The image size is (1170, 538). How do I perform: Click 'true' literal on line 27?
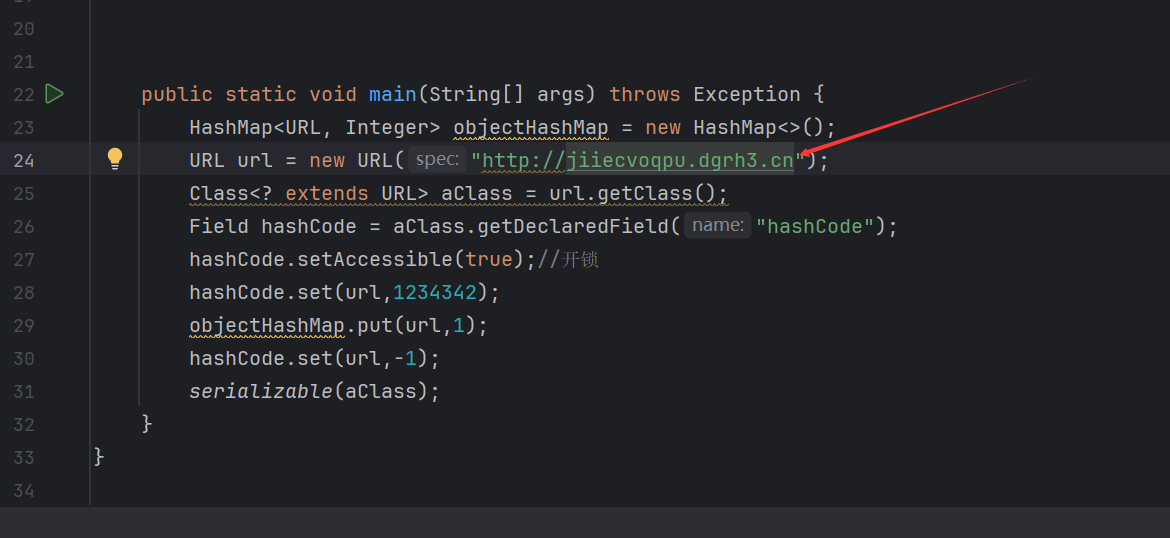(x=489, y=260)
